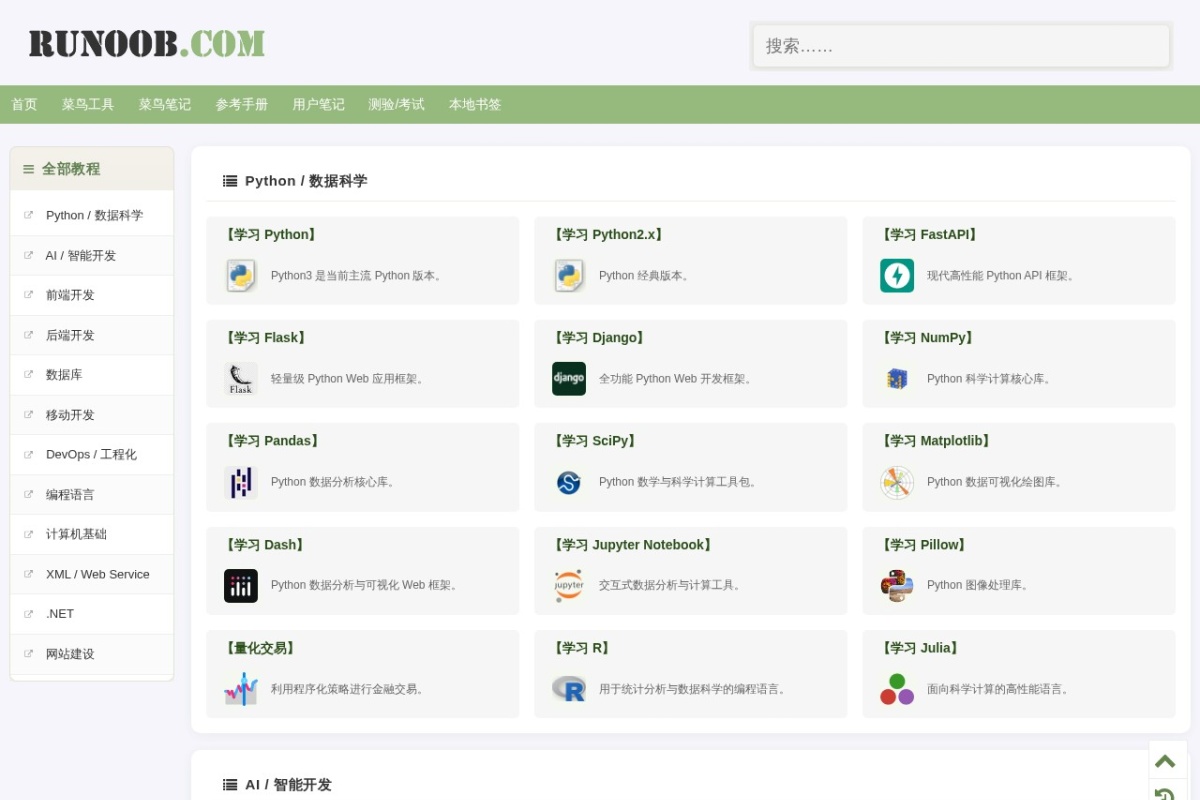Click the SciPy logo icon
1200x800 pixels.
pos(569,483)
